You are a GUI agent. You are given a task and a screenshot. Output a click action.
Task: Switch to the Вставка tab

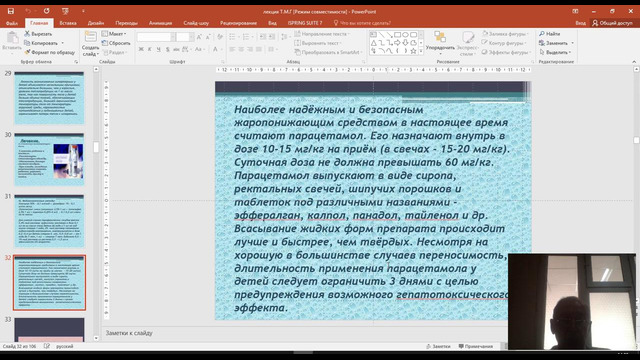coord(68,23)
